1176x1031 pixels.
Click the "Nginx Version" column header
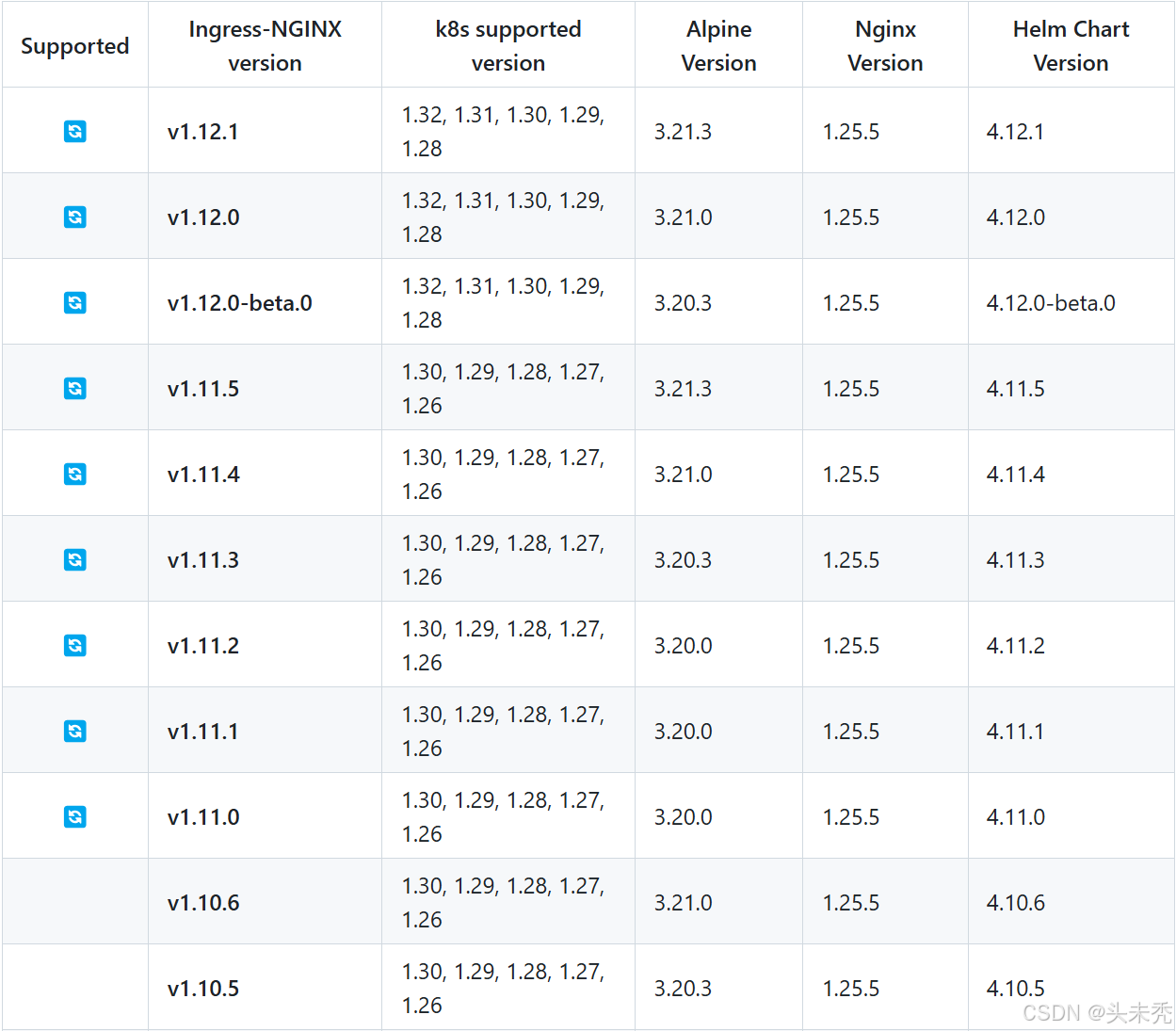(x=885, y=46)
